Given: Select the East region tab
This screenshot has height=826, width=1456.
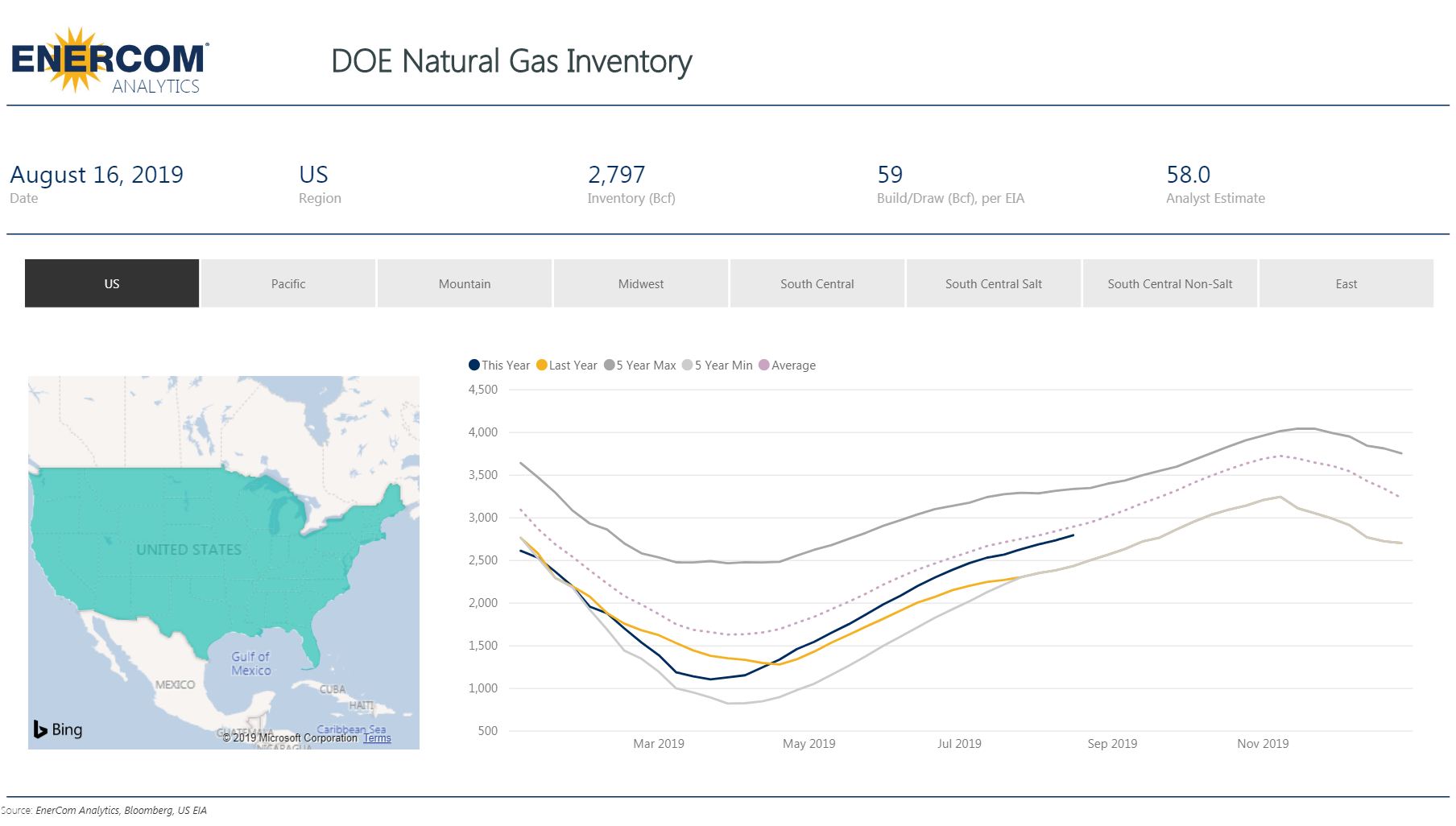Looking at the screenshot, I should pos(1346,283).
